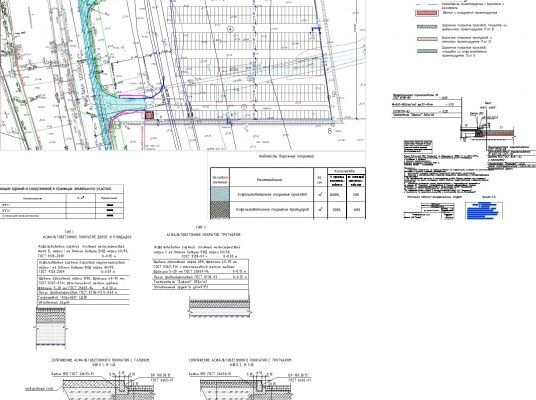
Task: Pick the light-blue symbol cell in pavement table
Action: coord(220,194)
